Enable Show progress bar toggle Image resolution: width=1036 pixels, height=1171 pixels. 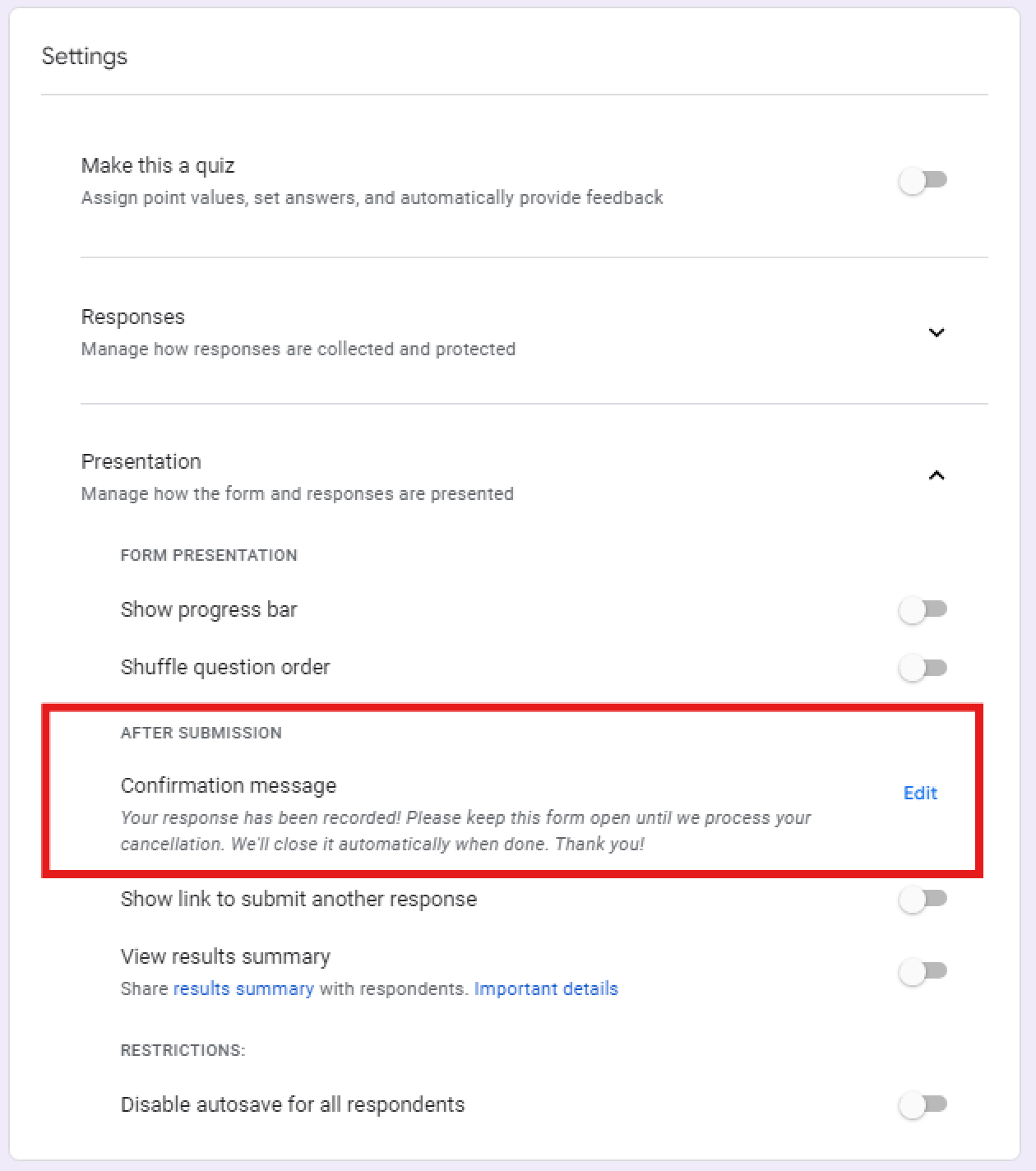(x=923, y=610)
